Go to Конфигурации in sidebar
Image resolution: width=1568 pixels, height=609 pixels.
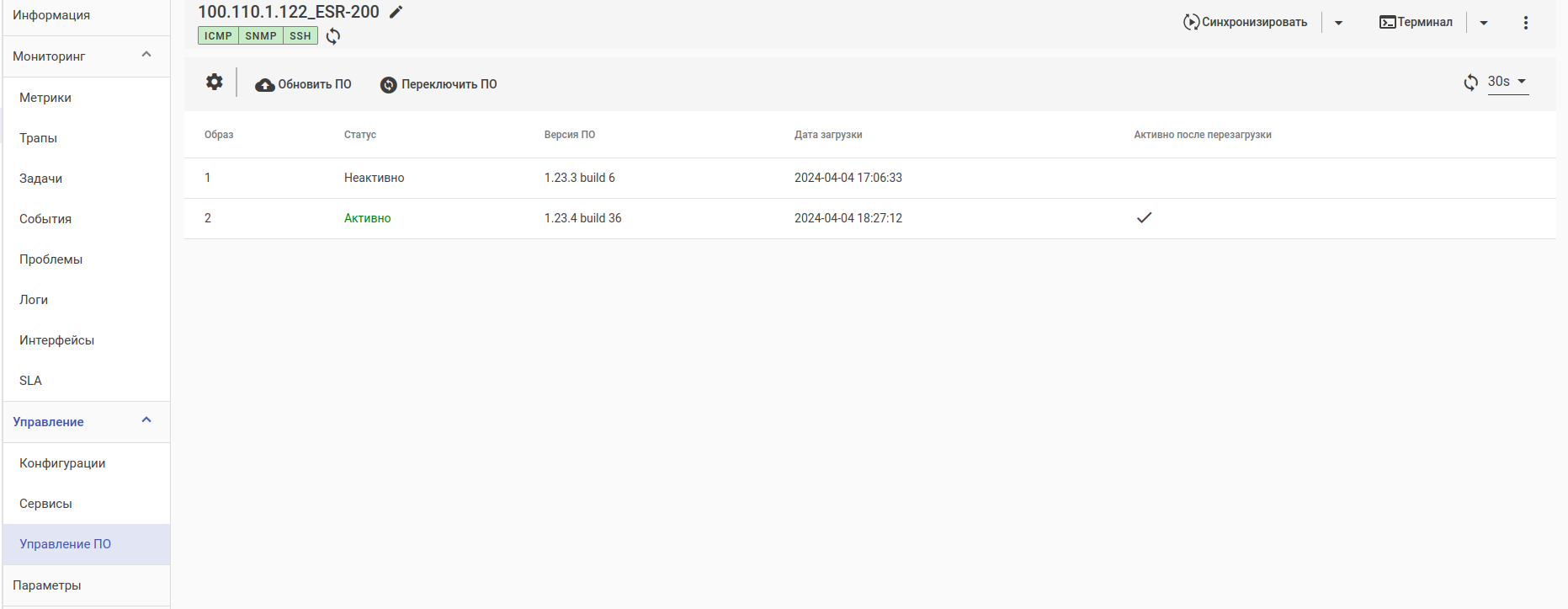[62, 463]
